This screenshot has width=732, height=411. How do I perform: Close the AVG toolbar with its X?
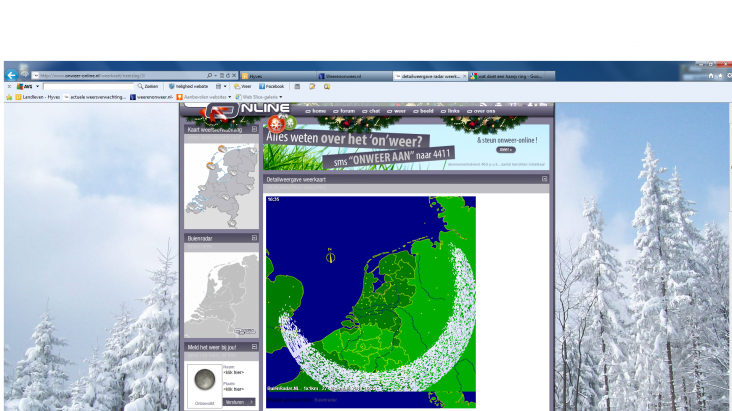click(9, 86)
